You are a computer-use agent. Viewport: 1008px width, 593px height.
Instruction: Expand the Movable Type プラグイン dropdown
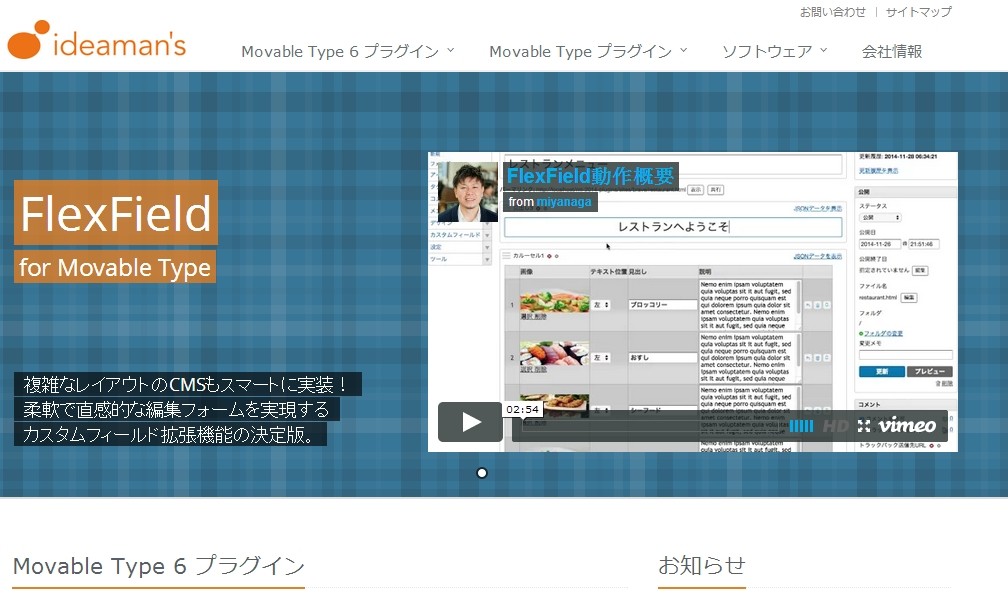(x=585, y=51)
